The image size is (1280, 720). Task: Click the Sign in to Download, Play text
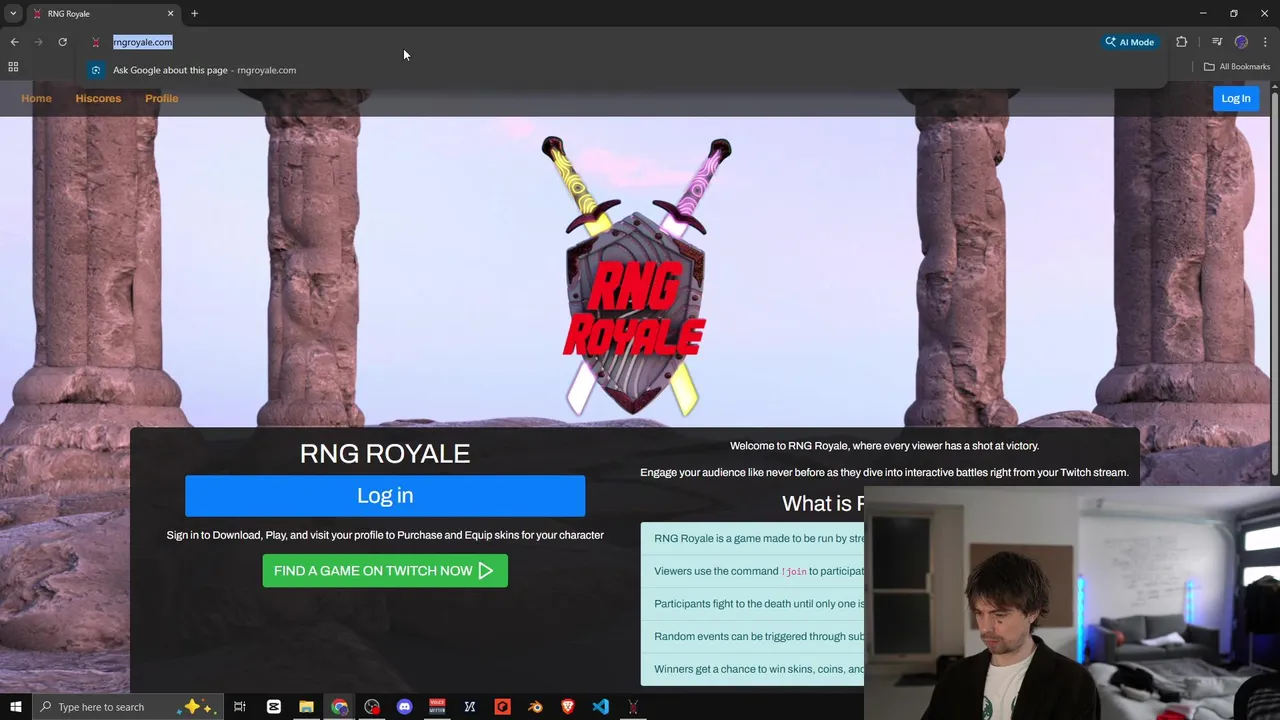coord(385,535)
